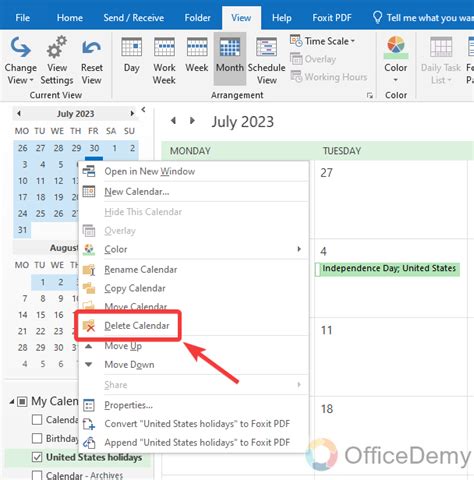
Task: Open the File tab
Action: pyautogui.click(x=22, y=18)
